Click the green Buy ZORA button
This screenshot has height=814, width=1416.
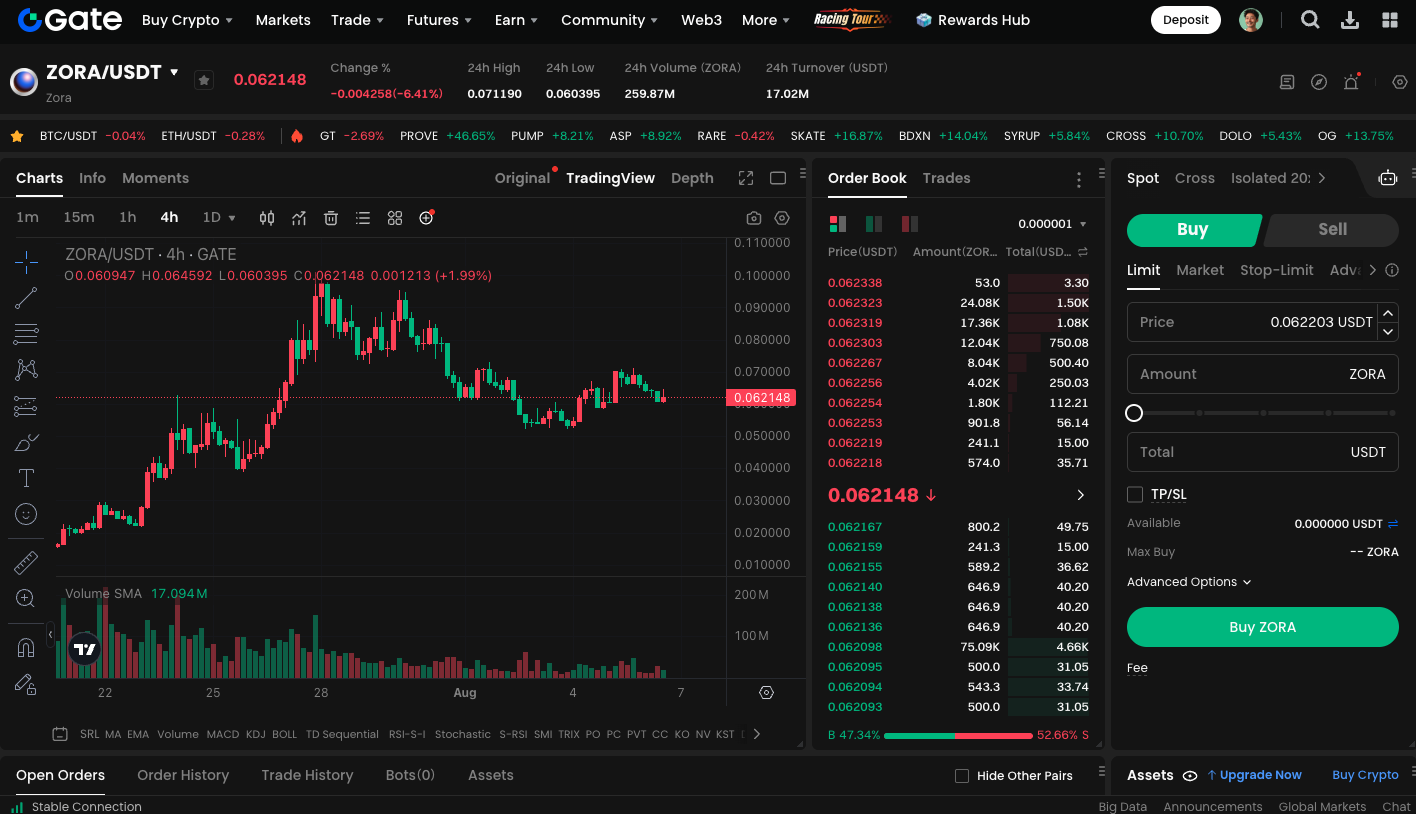coord(1262,627)
